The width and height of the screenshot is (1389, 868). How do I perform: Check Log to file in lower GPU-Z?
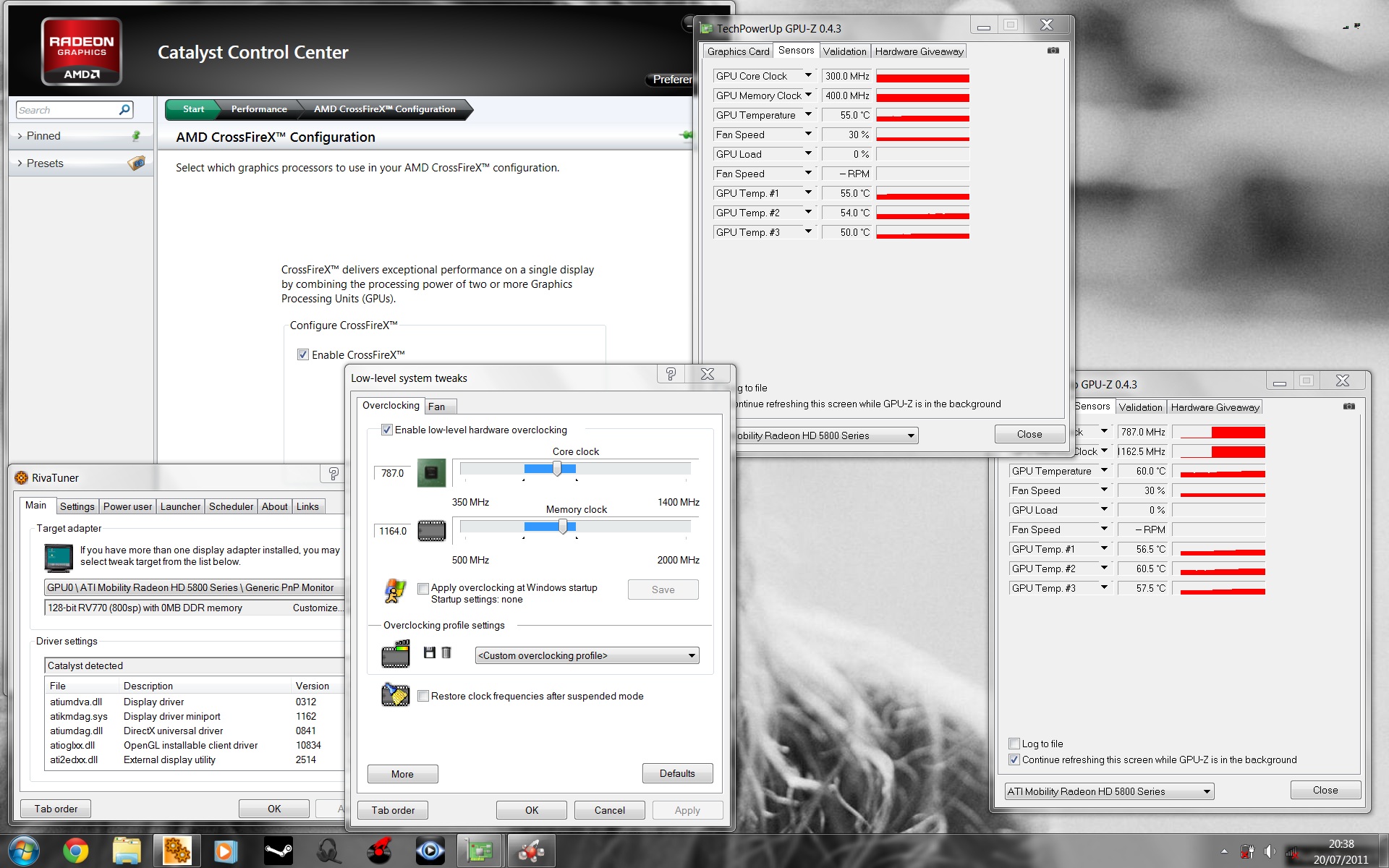[x=1014, y=744]
